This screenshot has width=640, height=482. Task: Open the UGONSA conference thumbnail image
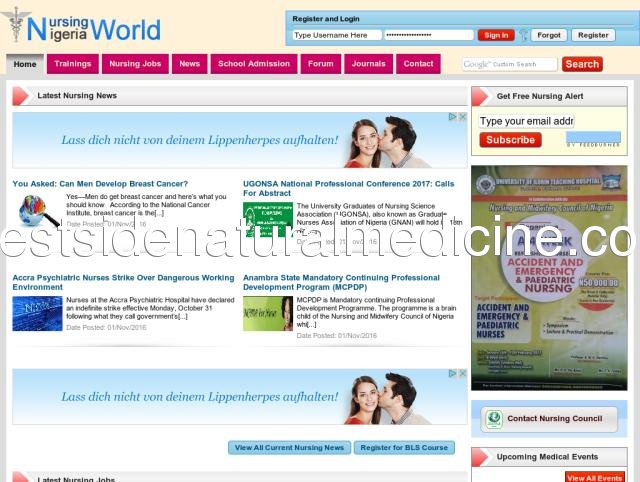(268, 220)
